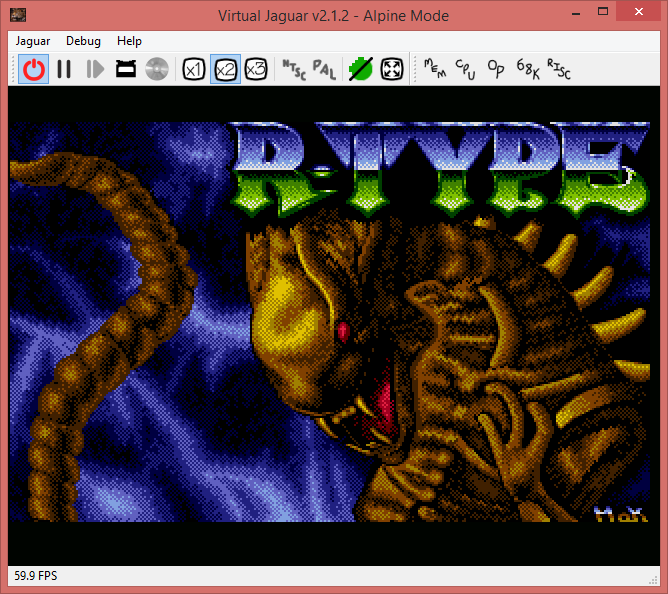Click the R-Type game display area
This screenshot has width=668, height=594.
coord(334,320)
